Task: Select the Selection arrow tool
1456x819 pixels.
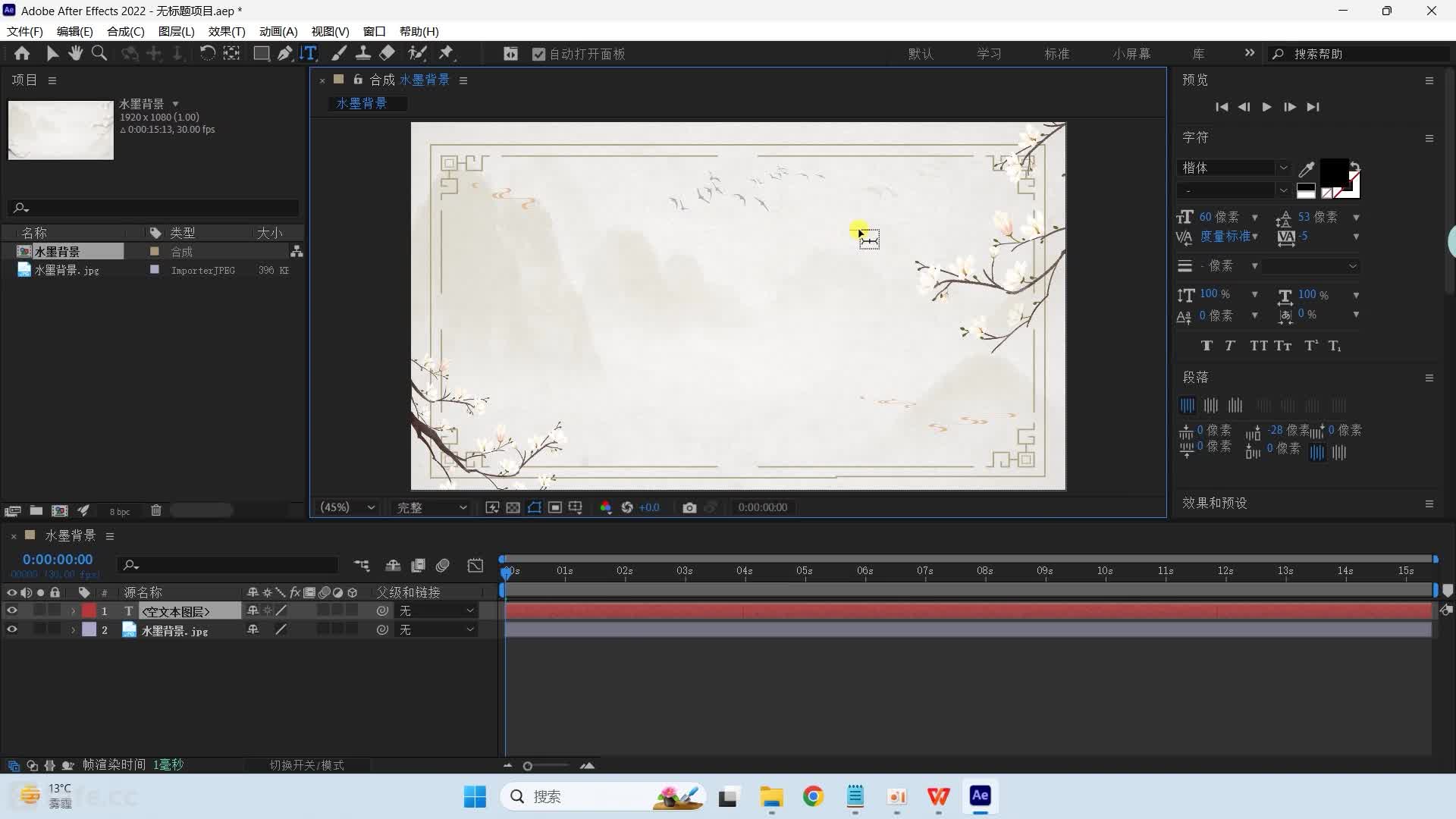Action: pos(52,53)
